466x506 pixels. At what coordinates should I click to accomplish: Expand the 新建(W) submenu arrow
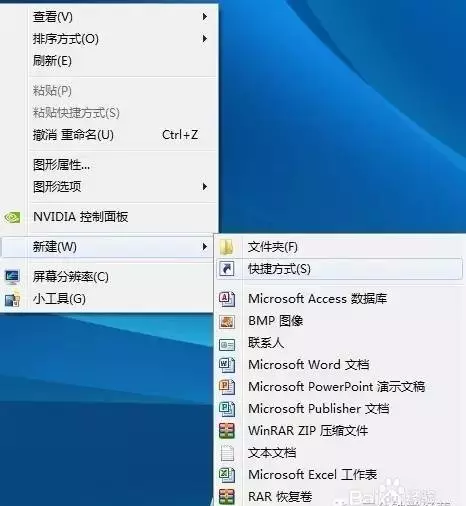(205, 247)
